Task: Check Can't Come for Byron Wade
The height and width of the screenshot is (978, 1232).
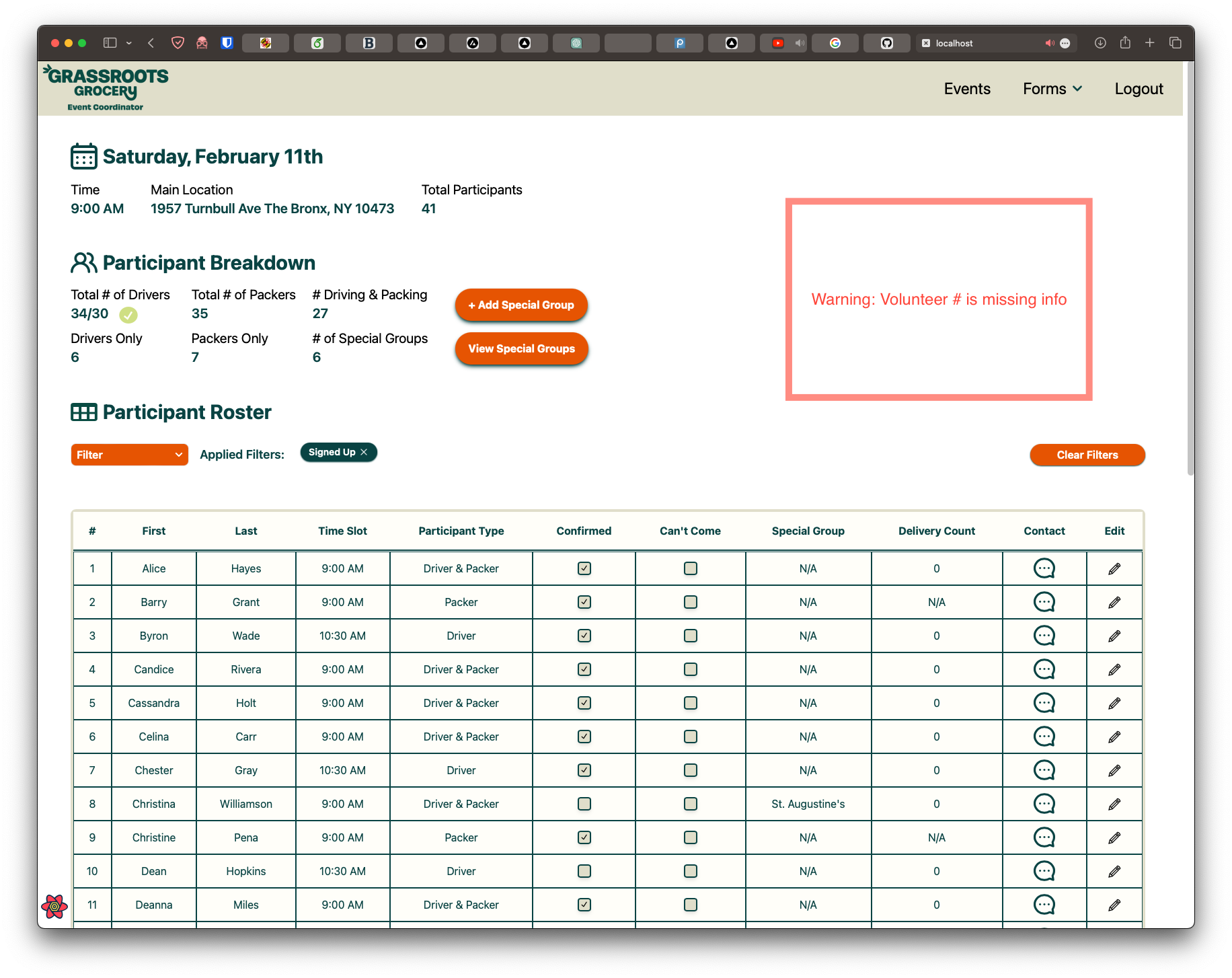Action: 690,636
